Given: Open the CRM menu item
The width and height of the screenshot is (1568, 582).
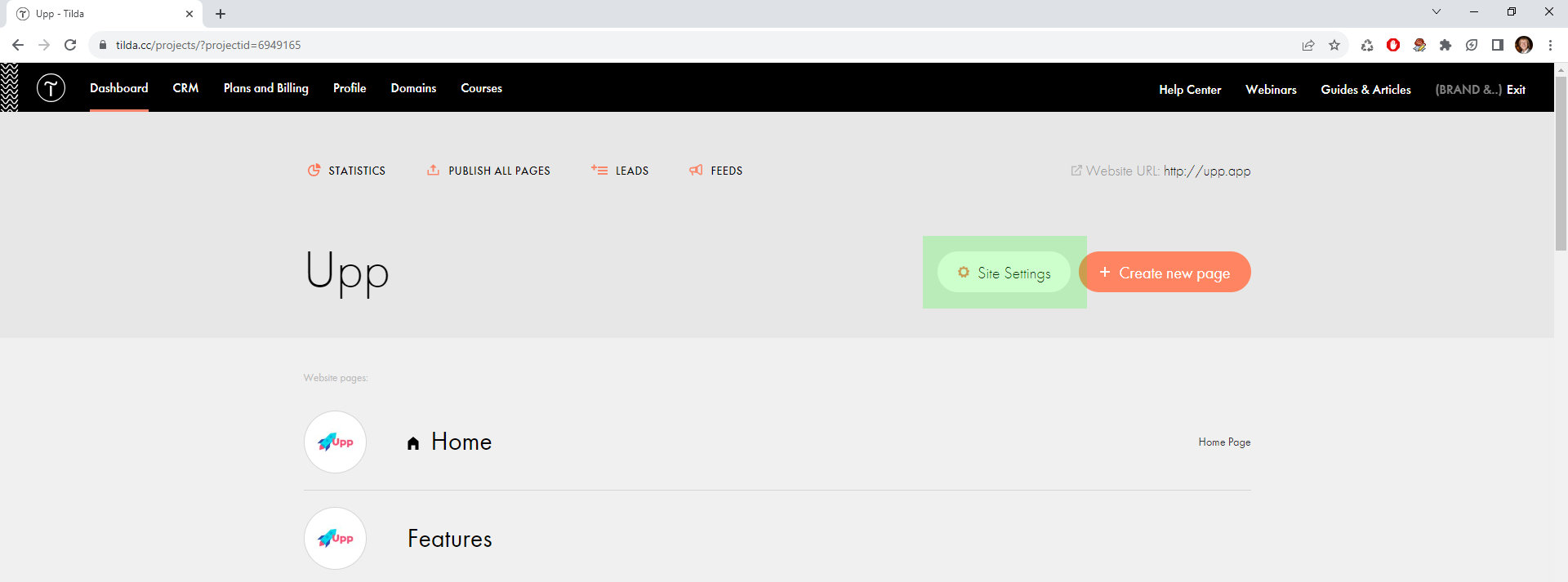Looking at the screenshot, I should (185, 87).
